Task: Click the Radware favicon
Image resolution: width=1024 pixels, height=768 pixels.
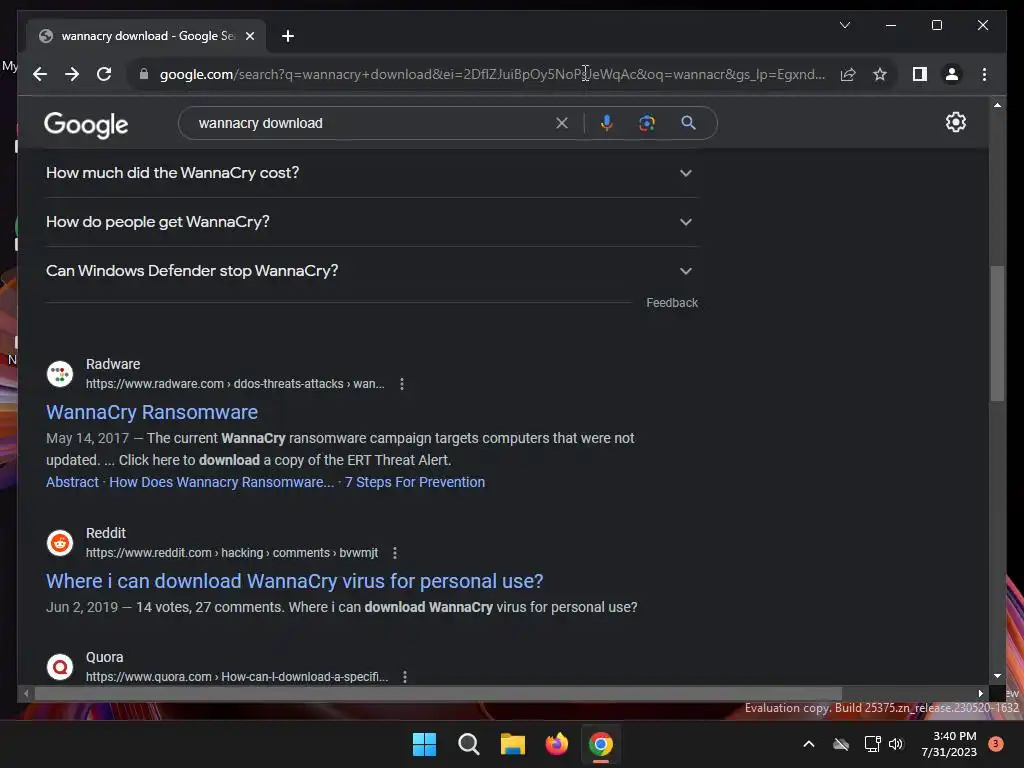Action: 60,374
